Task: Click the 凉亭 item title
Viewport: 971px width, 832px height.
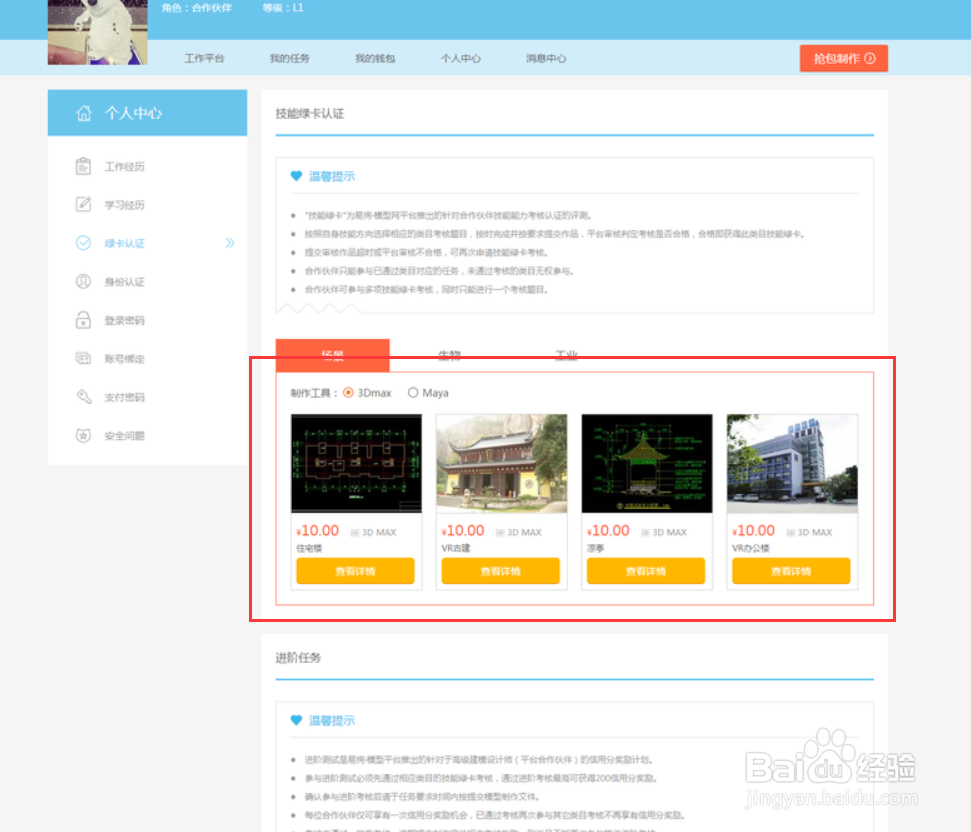Action: [595, 548]
